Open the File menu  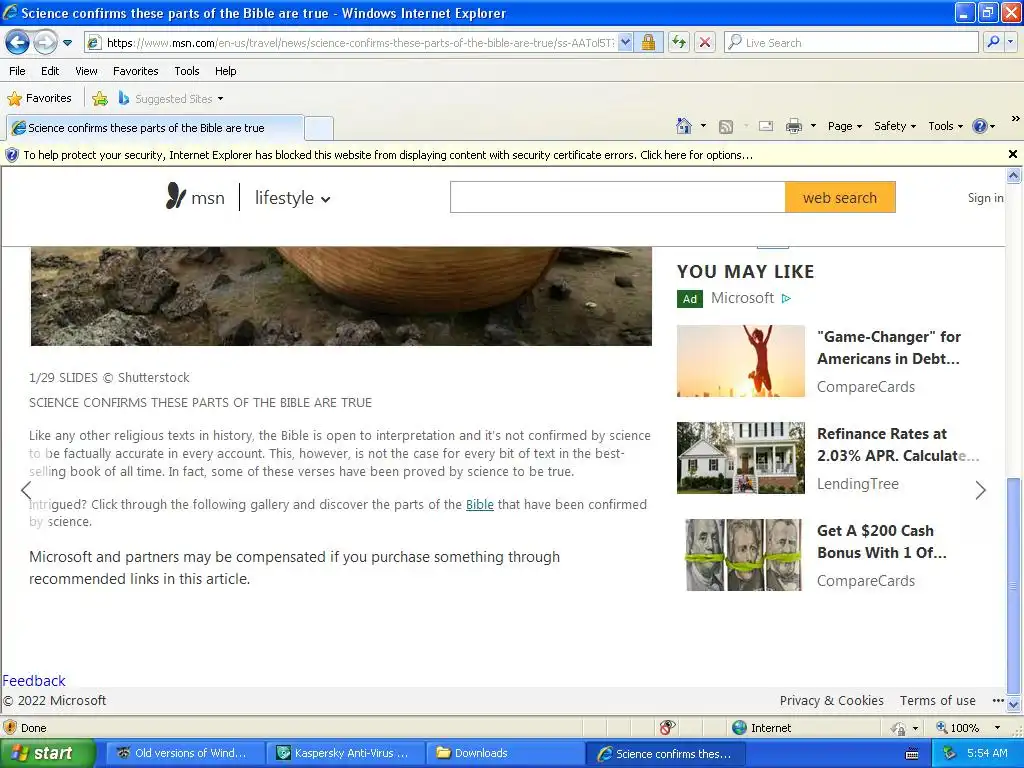[17, 71]
